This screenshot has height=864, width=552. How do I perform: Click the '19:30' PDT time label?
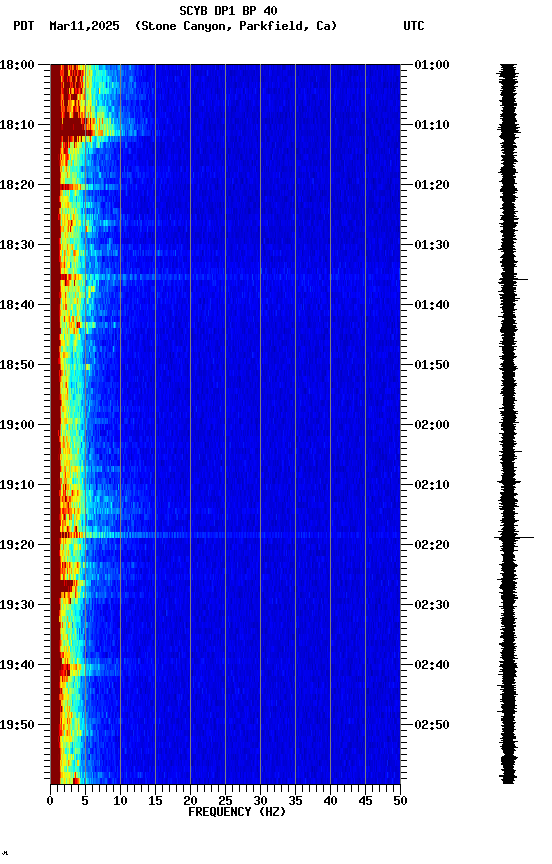point(17,605)
